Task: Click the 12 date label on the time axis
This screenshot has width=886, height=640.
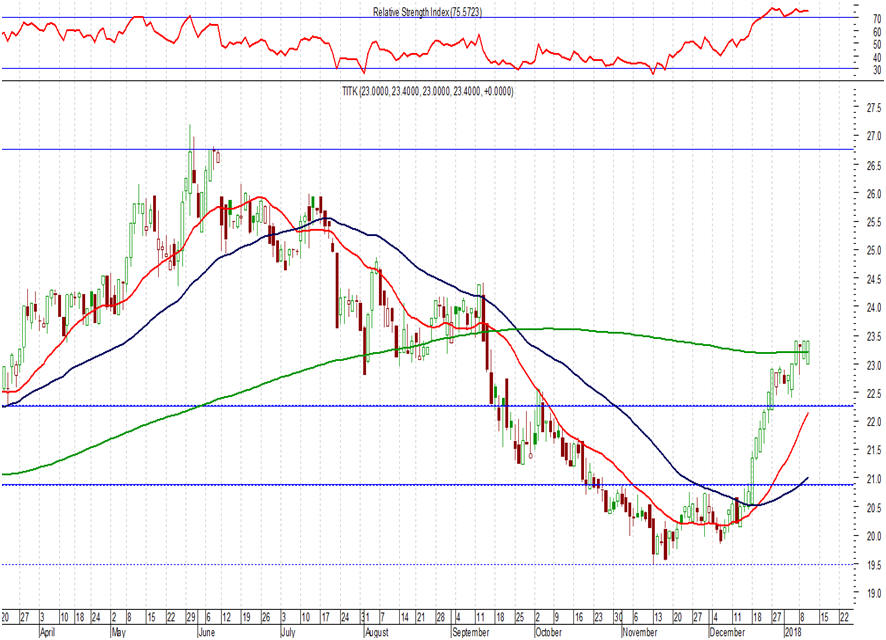Action: tap(227, 617)
